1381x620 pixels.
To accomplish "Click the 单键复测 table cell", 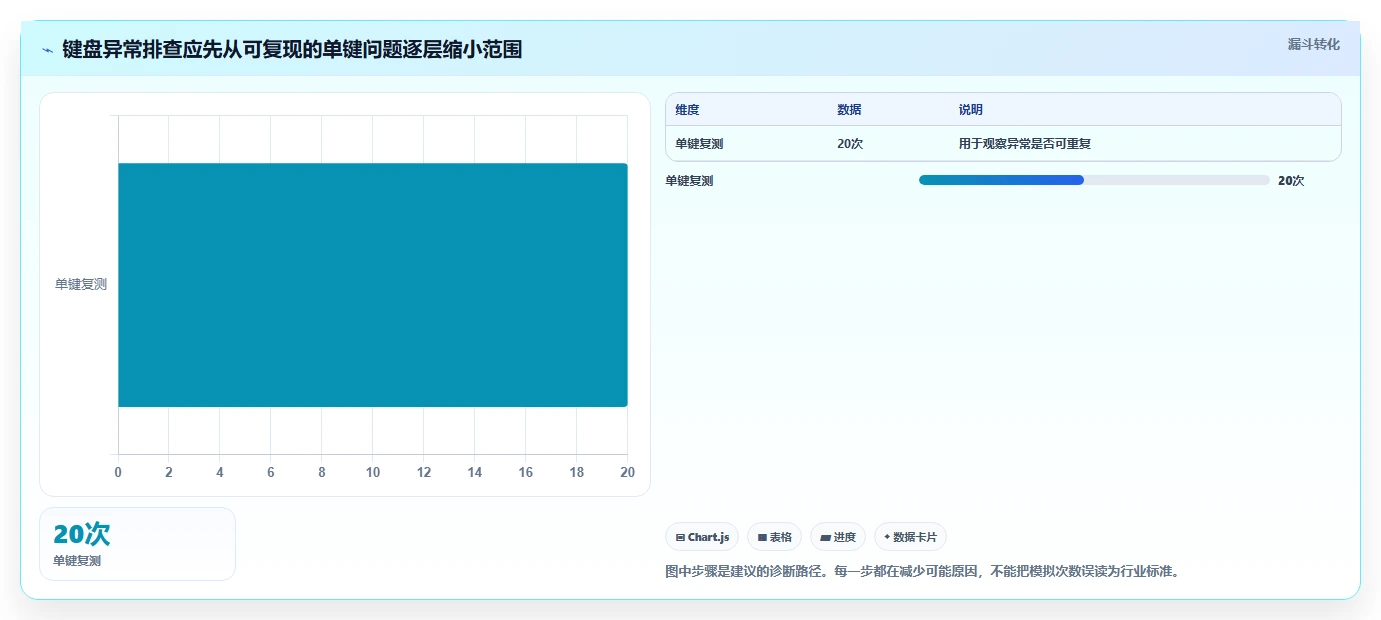I will [x=699, y=144].
